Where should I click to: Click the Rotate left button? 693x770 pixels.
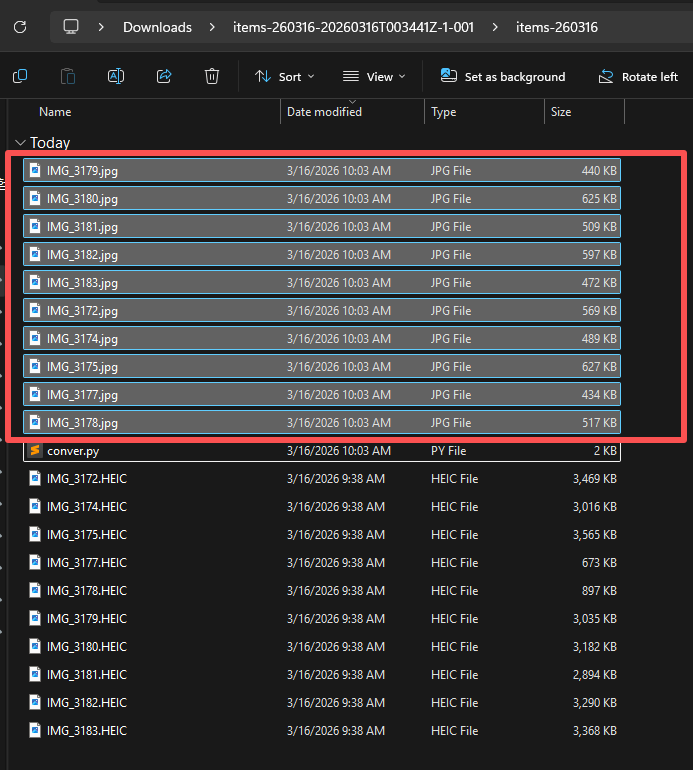(638, 76)
